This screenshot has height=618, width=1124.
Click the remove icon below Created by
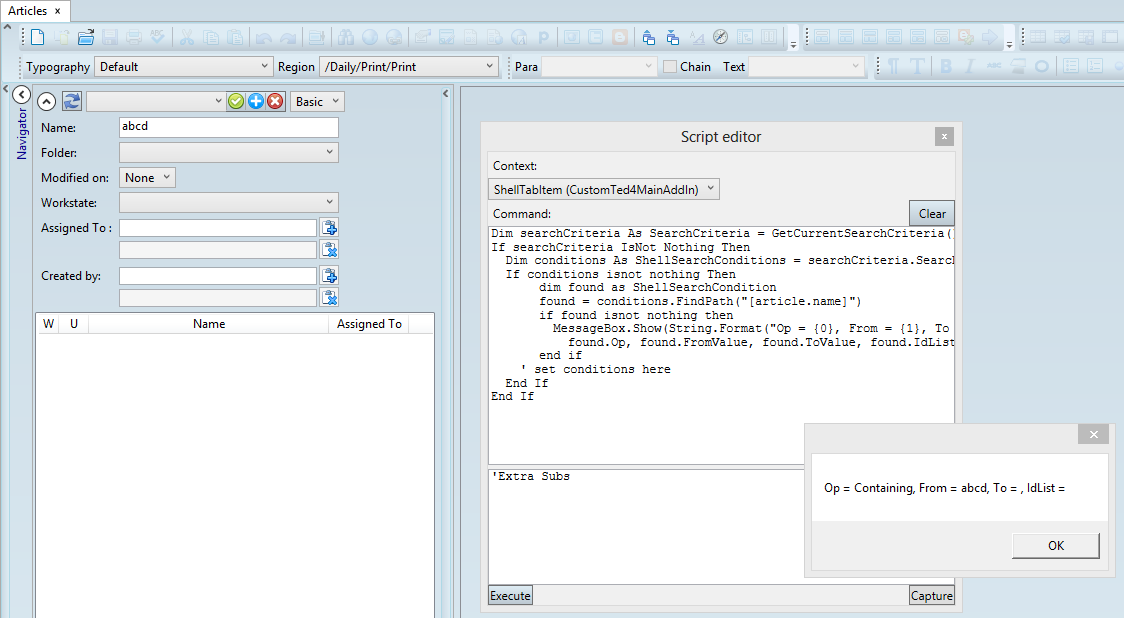click(x=330, y=298)
